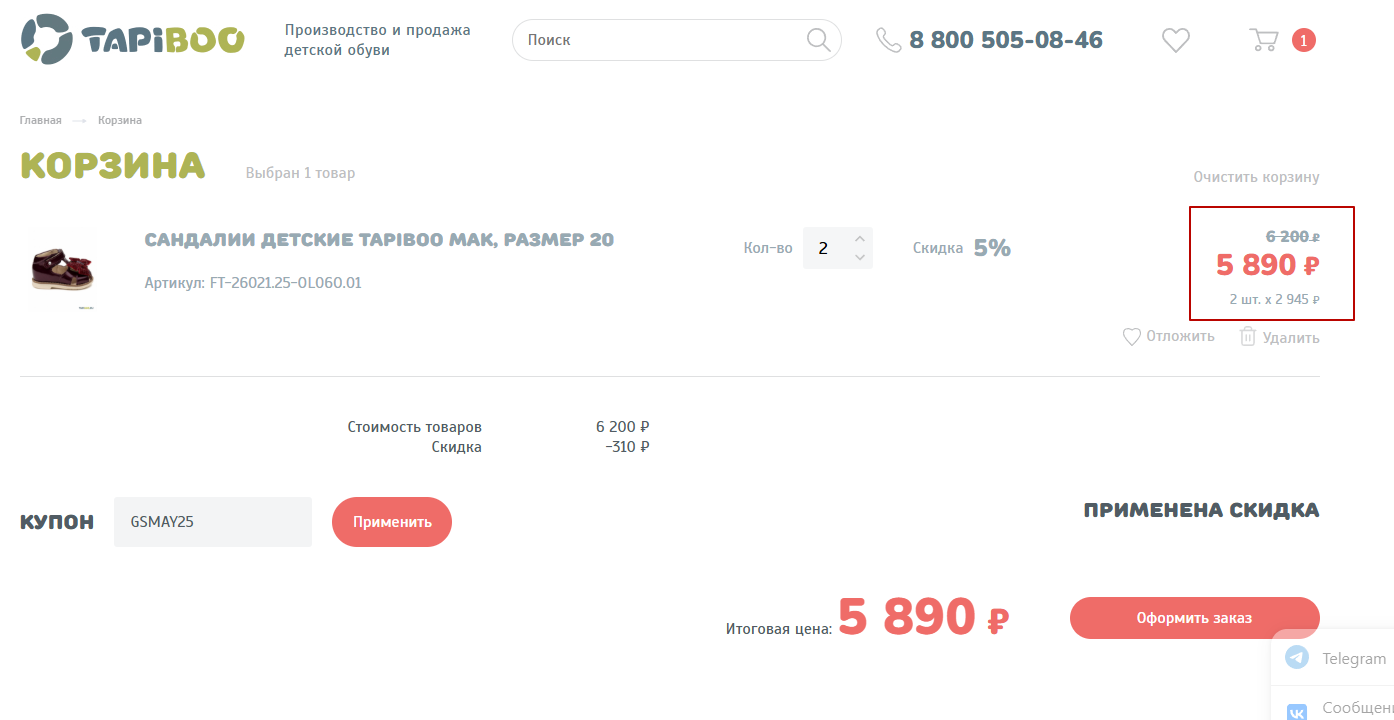Click the phone handset icon

click(x=888, y=40)
